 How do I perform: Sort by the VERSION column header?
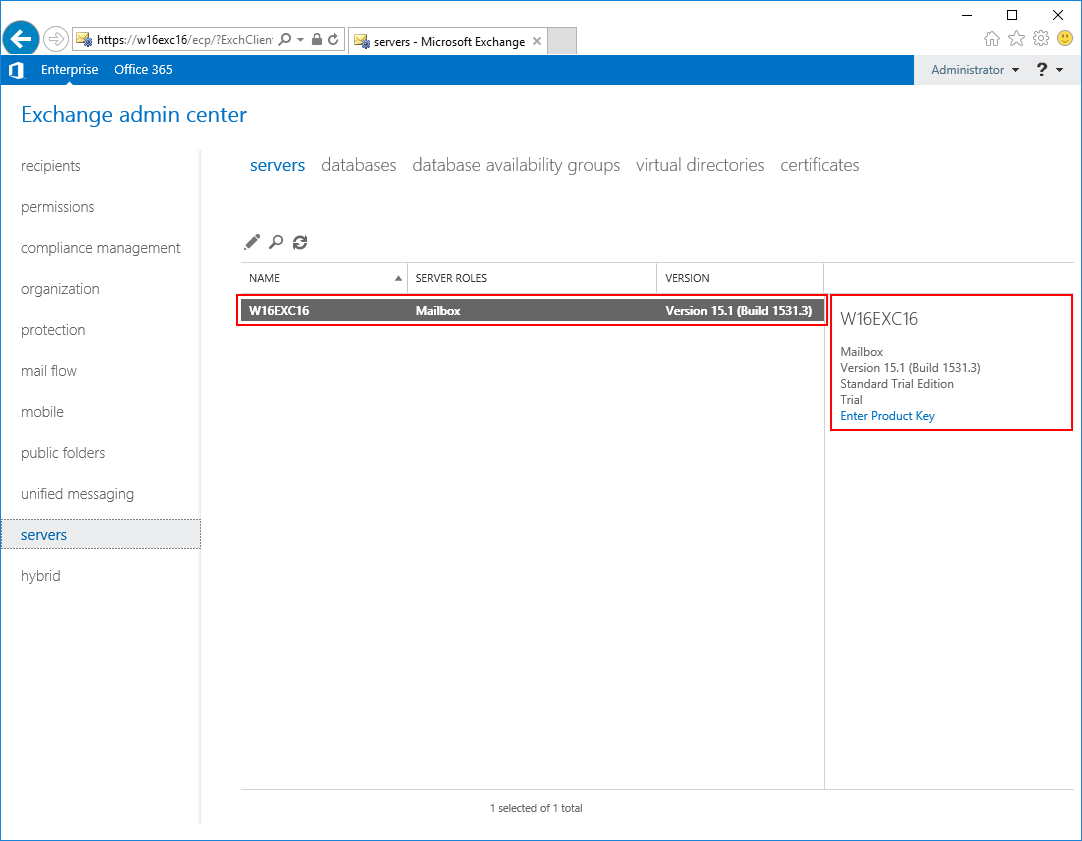pyautogui.click(x=740, y=278)
